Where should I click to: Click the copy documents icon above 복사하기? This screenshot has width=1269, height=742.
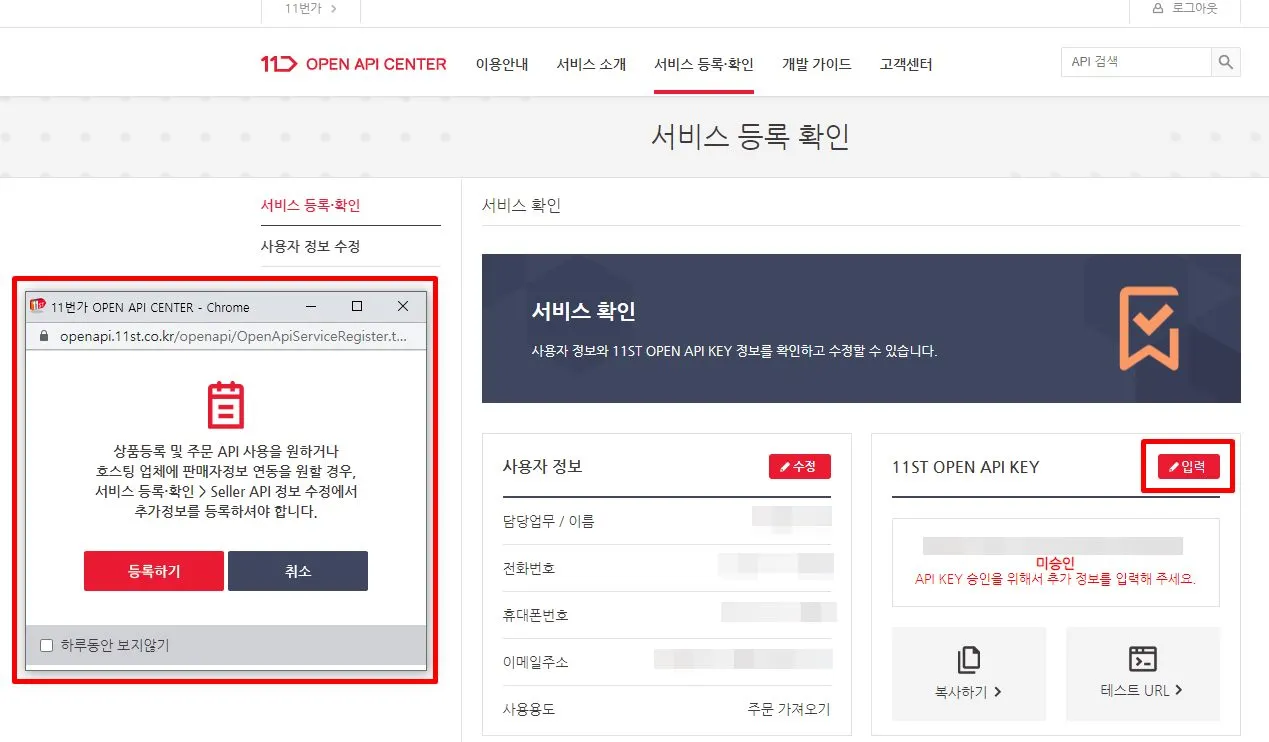[x=968, y=659]
